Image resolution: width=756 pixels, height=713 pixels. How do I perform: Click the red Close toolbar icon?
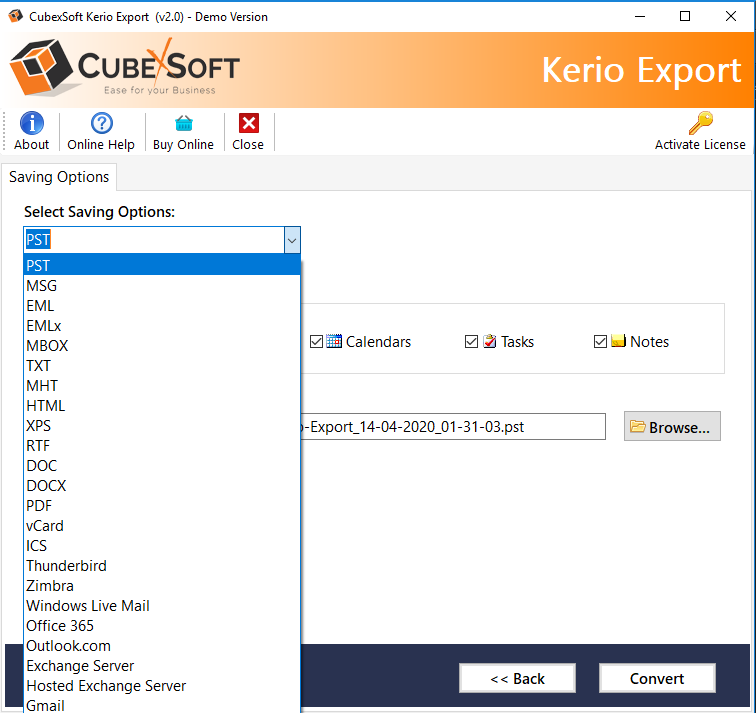point(249,123)
